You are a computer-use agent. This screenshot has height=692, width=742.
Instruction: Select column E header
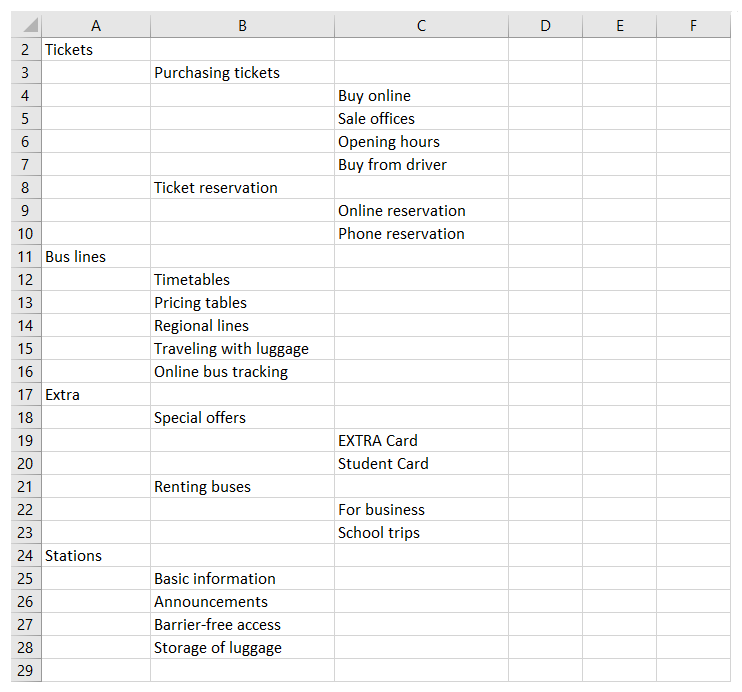[x=619, y=25]
